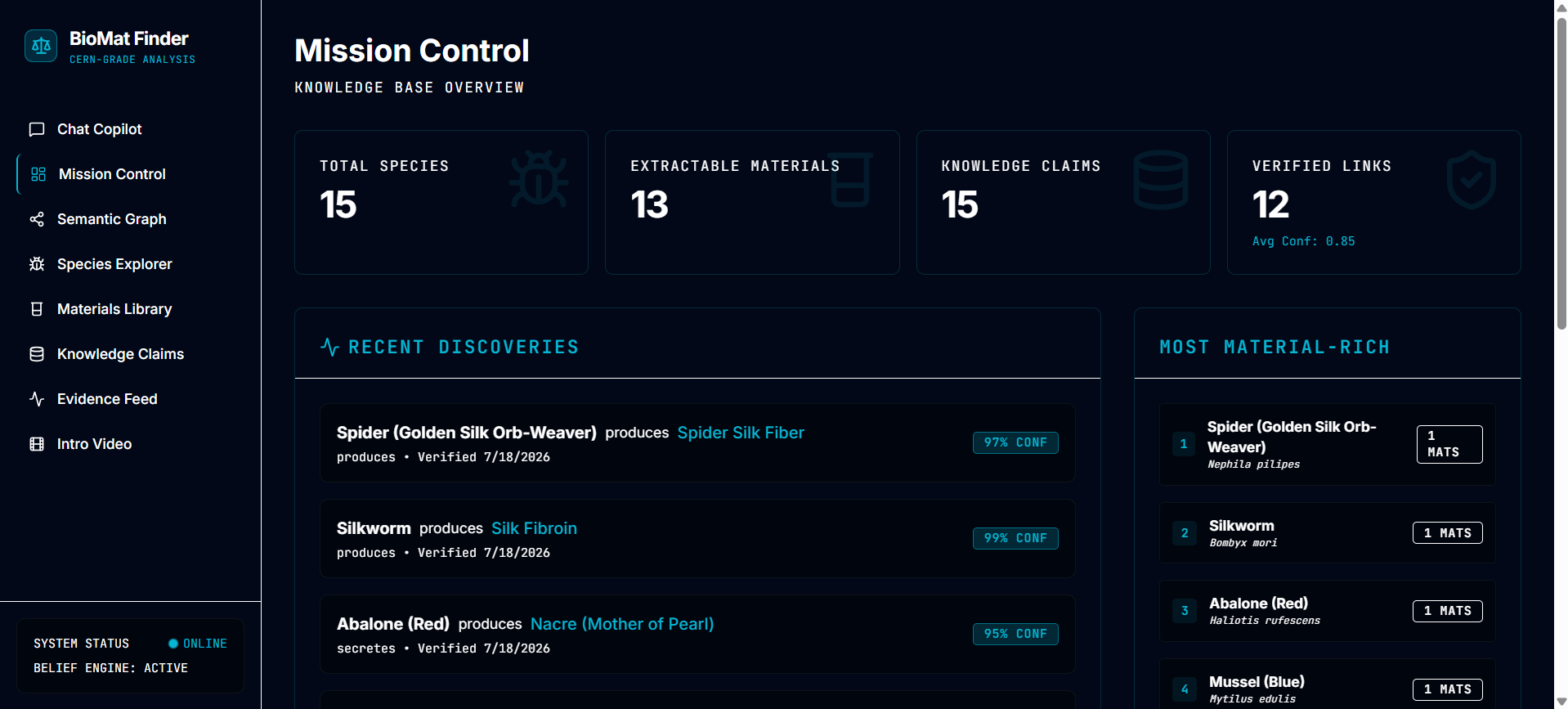Image resolution: width=1568 pixels, height=709 pixels.
Task: Click the beaker icon in Extractable Materials card
Action: point(849,179)
